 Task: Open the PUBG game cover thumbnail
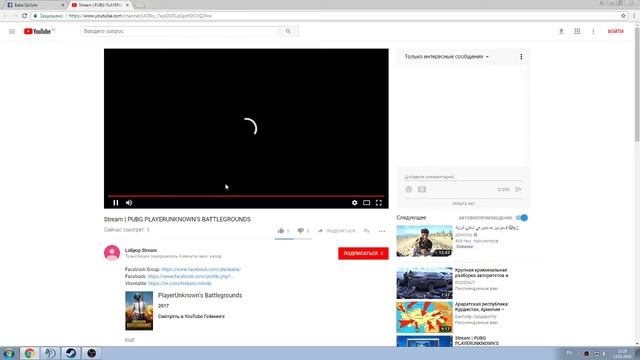139,311
